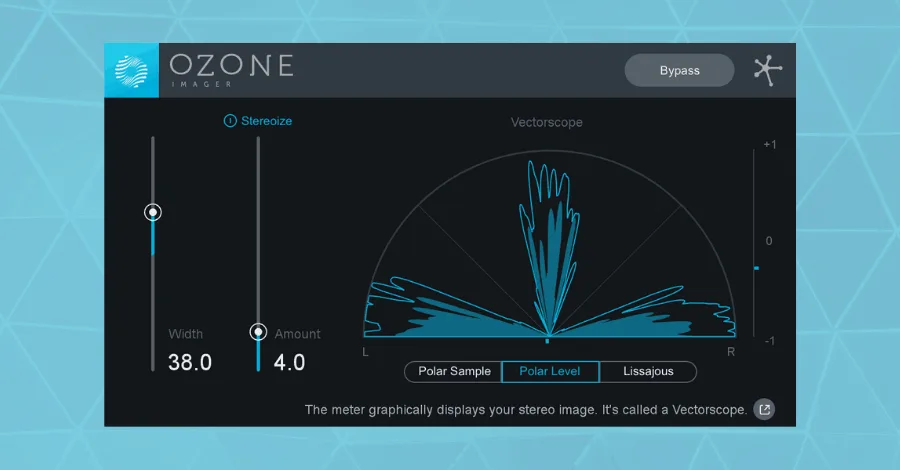Image resolution: width=900 pixels, height=470 pixels.
Task: Click the L label on vectorscope
Action: [366, 352]
